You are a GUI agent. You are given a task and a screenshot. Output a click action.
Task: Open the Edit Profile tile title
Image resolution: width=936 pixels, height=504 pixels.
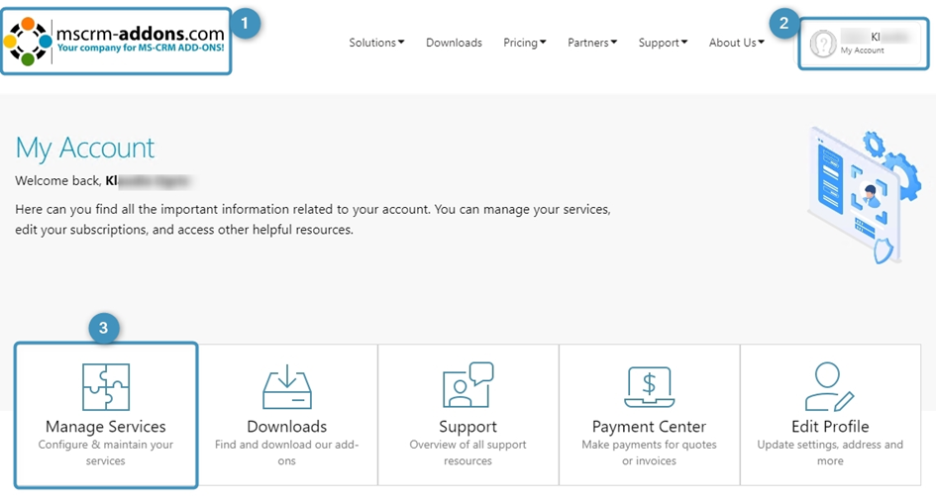(830, 426)
